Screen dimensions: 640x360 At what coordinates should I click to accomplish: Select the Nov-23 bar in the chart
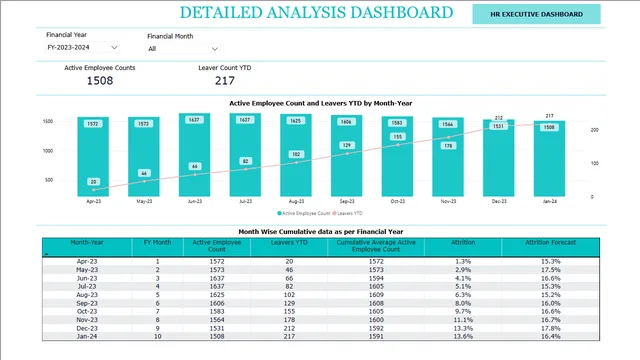point(448,157)
